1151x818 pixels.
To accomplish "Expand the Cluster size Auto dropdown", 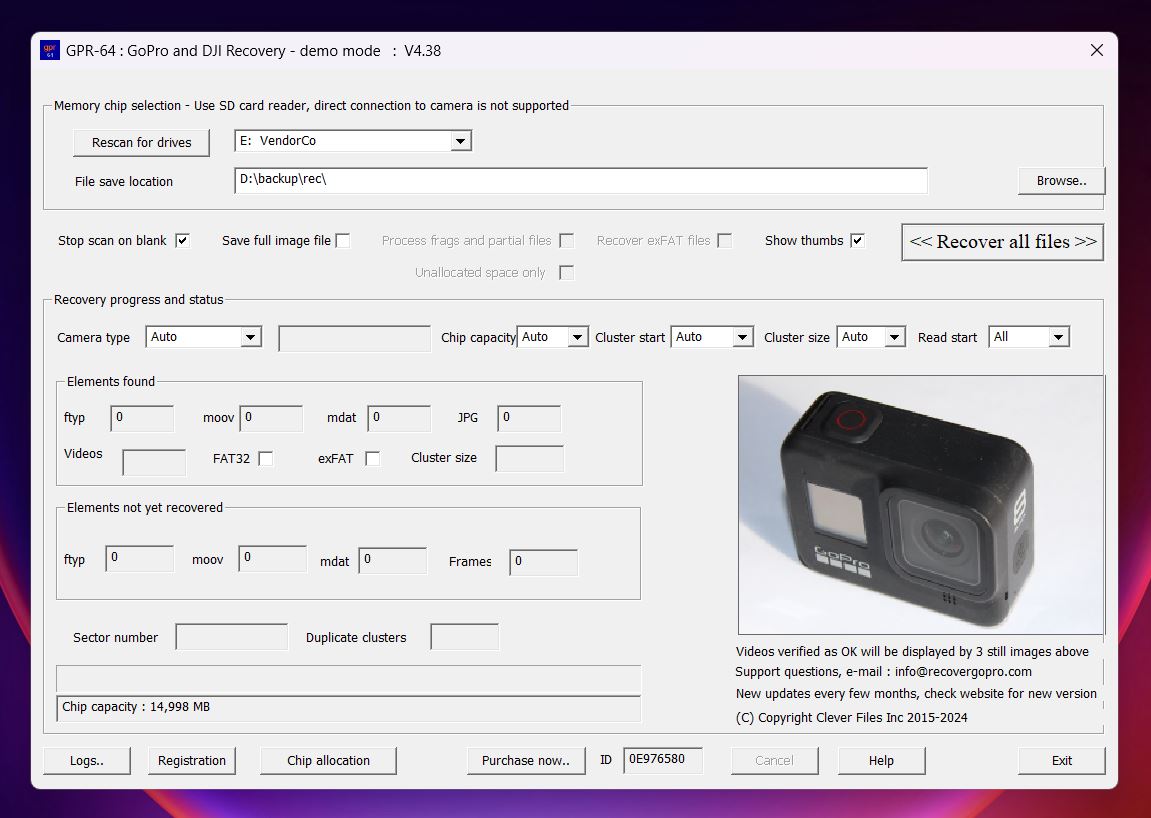I will [x=894, y=337].
